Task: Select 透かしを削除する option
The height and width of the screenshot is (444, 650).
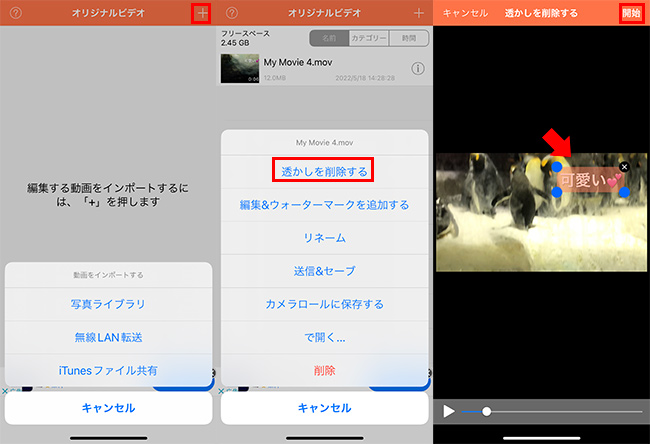Action: [x=325, y=171]
